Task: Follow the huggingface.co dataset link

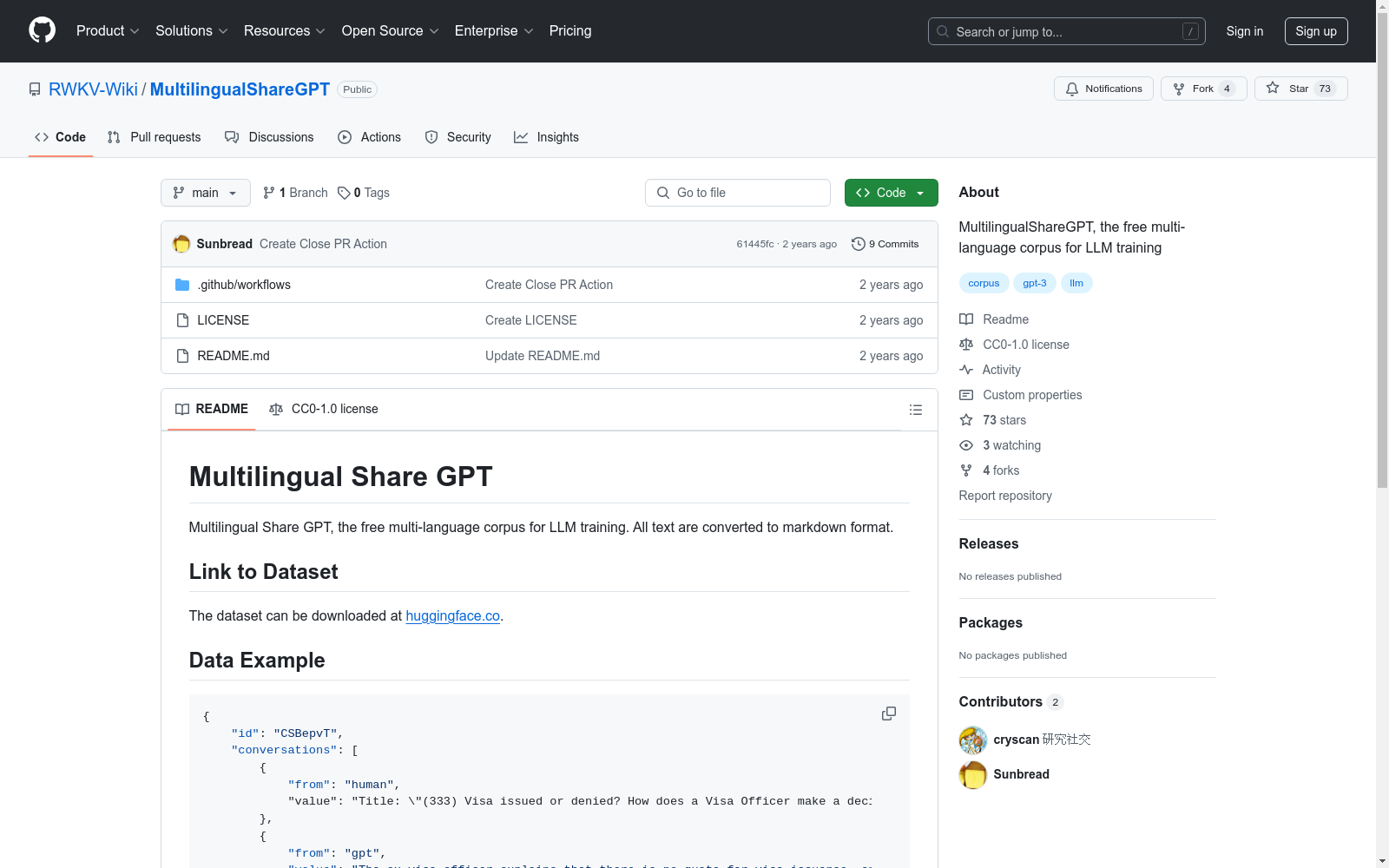Action: [x=453, y=615]
